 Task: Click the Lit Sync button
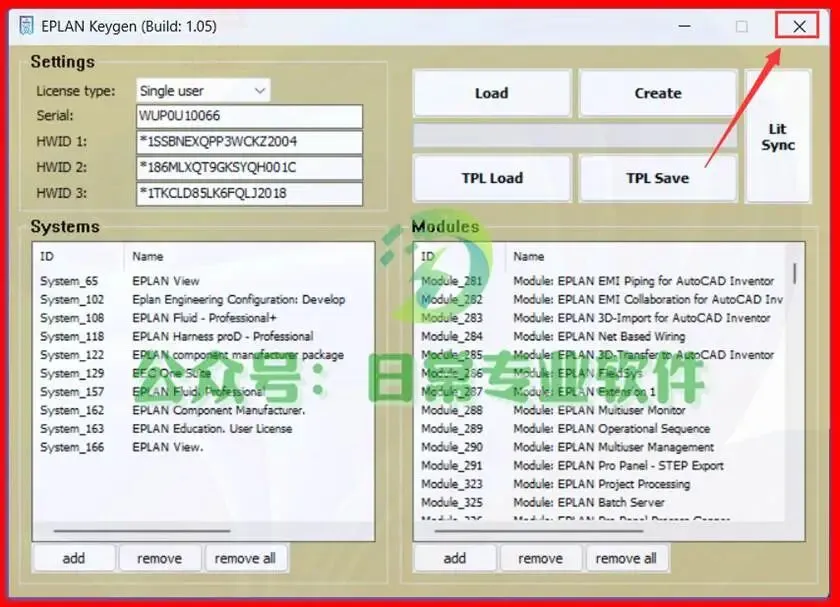point(778,137)
